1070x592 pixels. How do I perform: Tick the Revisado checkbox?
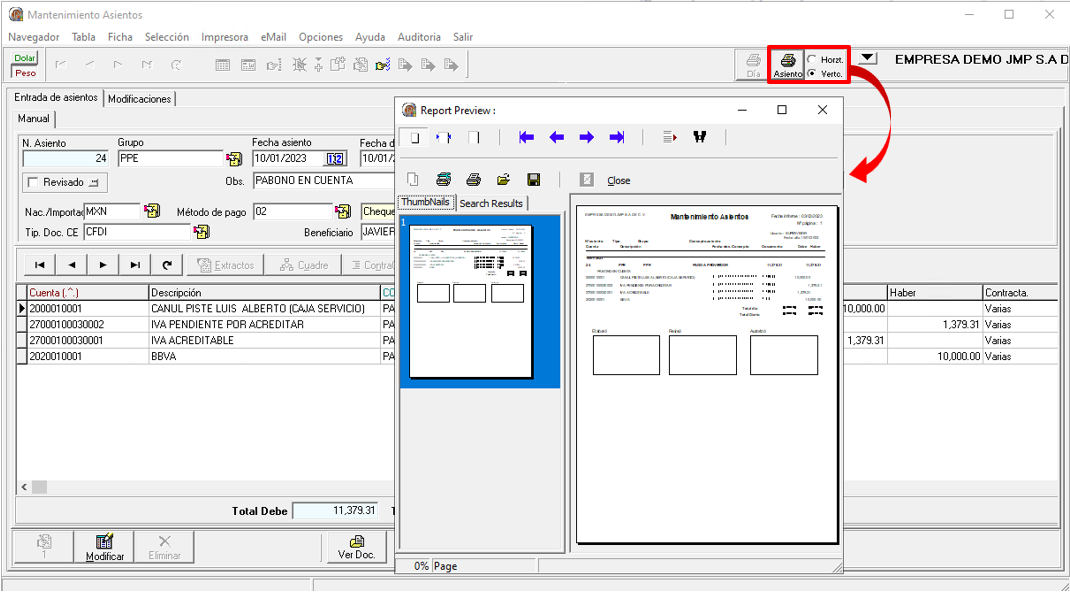[x=33, y=183]
